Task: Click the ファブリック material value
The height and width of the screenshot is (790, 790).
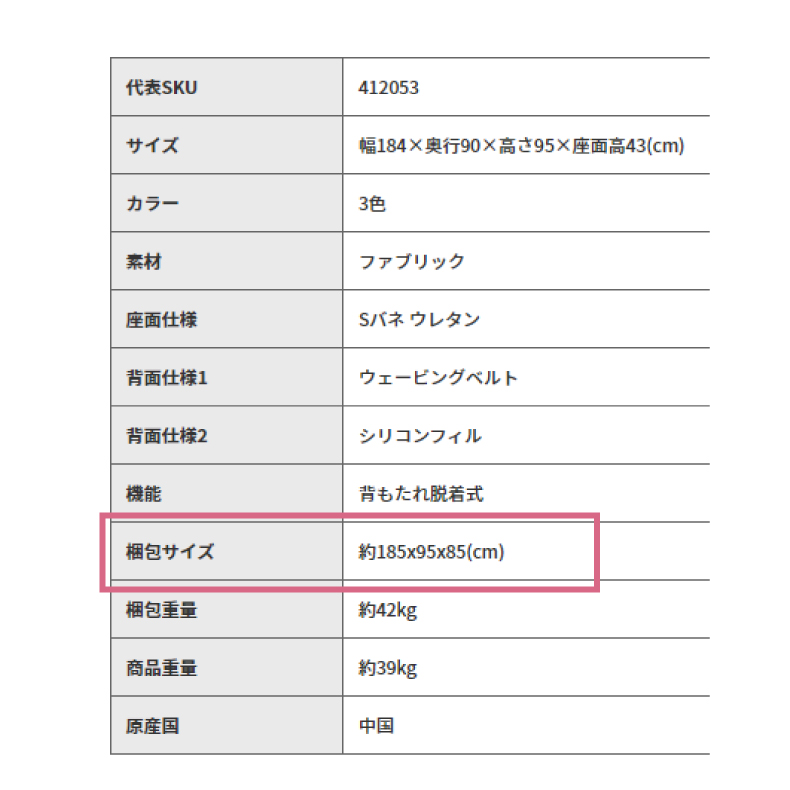Action: (411, 261)
